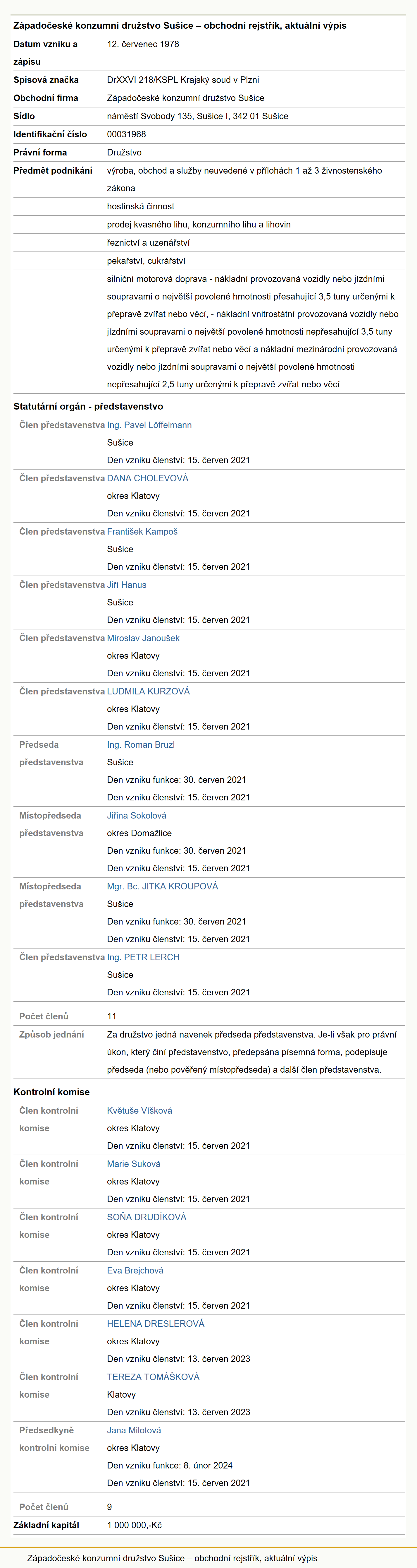Select the Eva Brejchová link
Viewport: 417px width, 1568px height.
click(135, 1270)
